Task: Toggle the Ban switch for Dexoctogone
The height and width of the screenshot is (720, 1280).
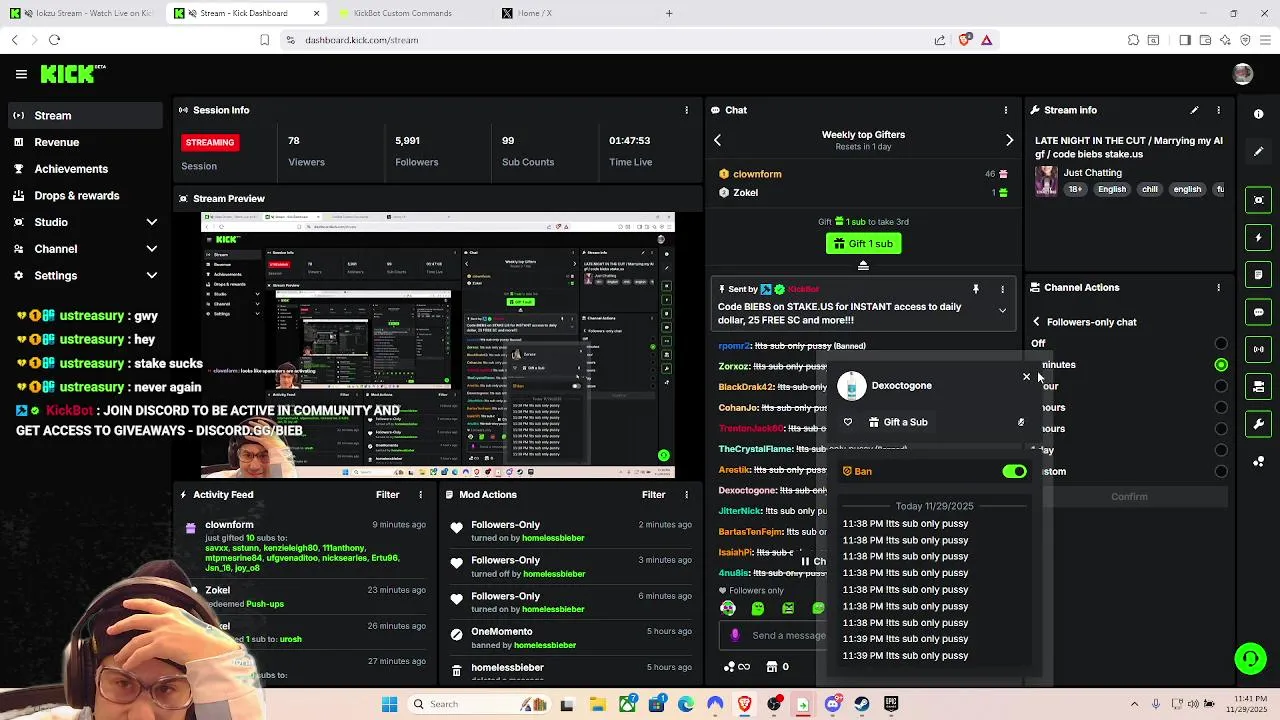Action: [1014, 471]
